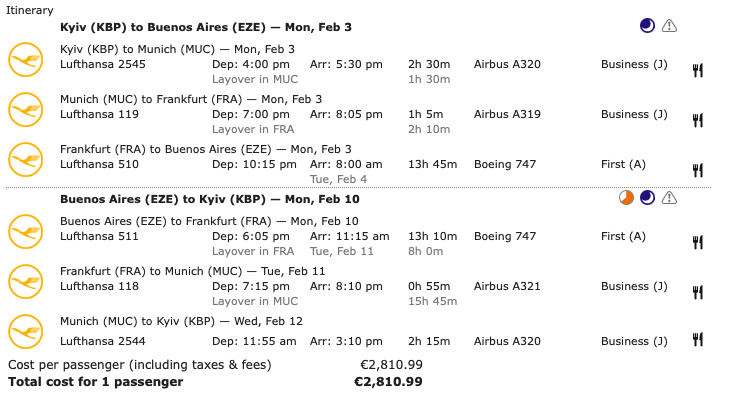
Task: Click the bold total cost amount €2,810.99
Action: 388,381
